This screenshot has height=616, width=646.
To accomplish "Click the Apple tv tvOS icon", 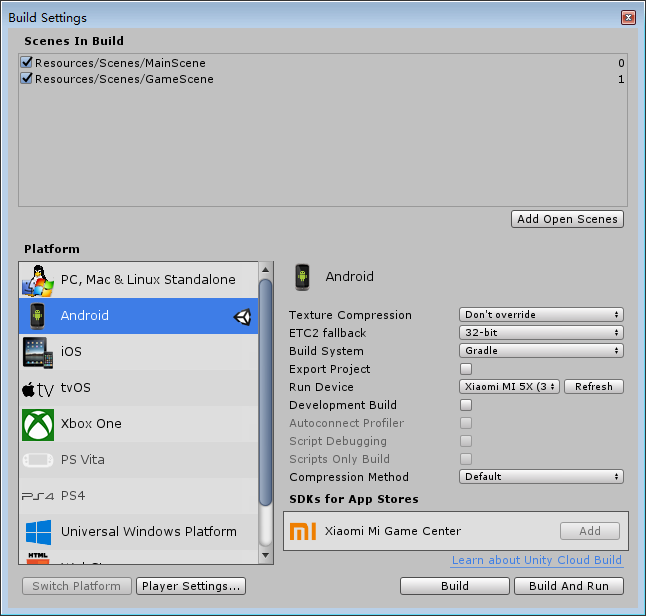I will tap(37, 389).
